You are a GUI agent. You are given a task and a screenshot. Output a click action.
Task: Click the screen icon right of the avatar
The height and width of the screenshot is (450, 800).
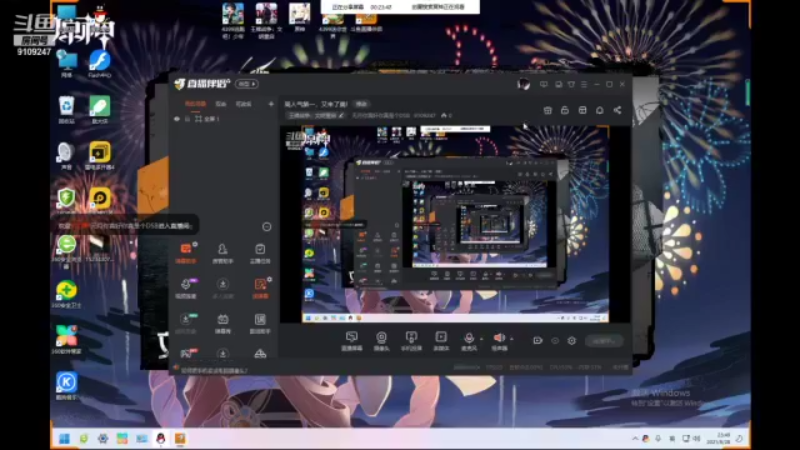[544, 84]
